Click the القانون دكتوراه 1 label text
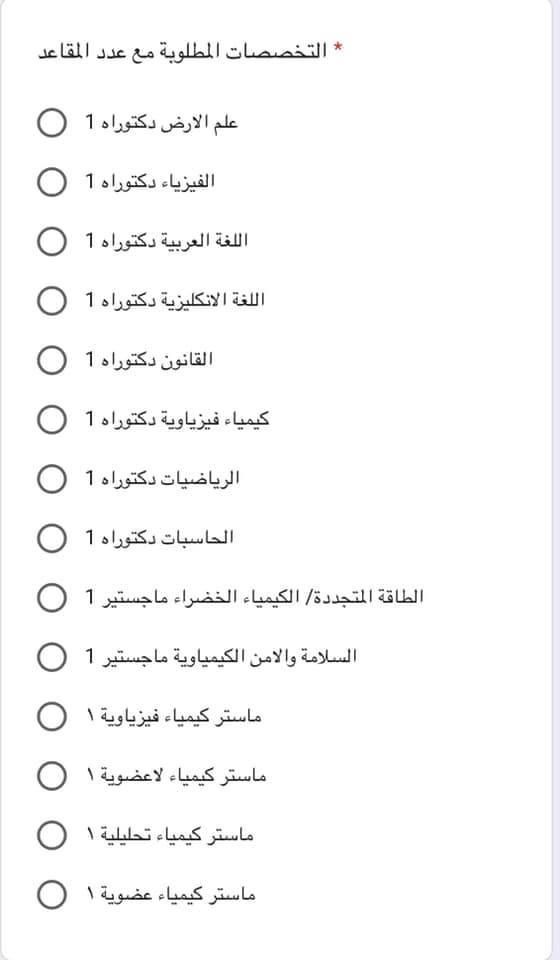 pos(149,359)
